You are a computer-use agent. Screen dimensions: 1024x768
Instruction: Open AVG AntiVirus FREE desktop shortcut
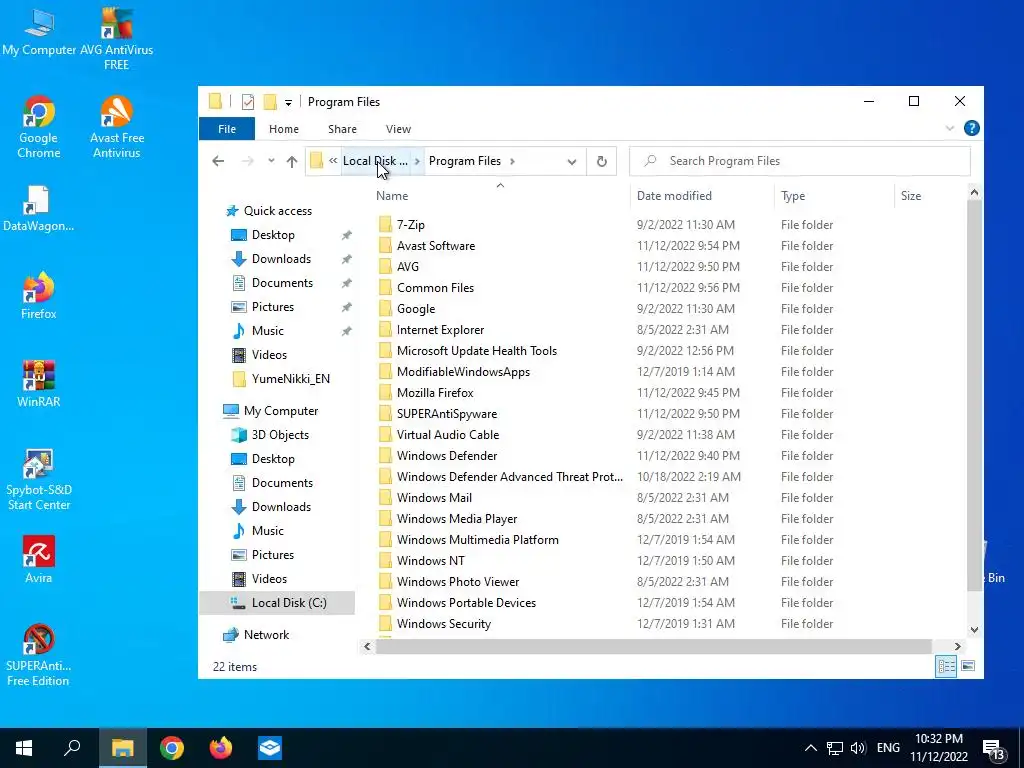116,39
